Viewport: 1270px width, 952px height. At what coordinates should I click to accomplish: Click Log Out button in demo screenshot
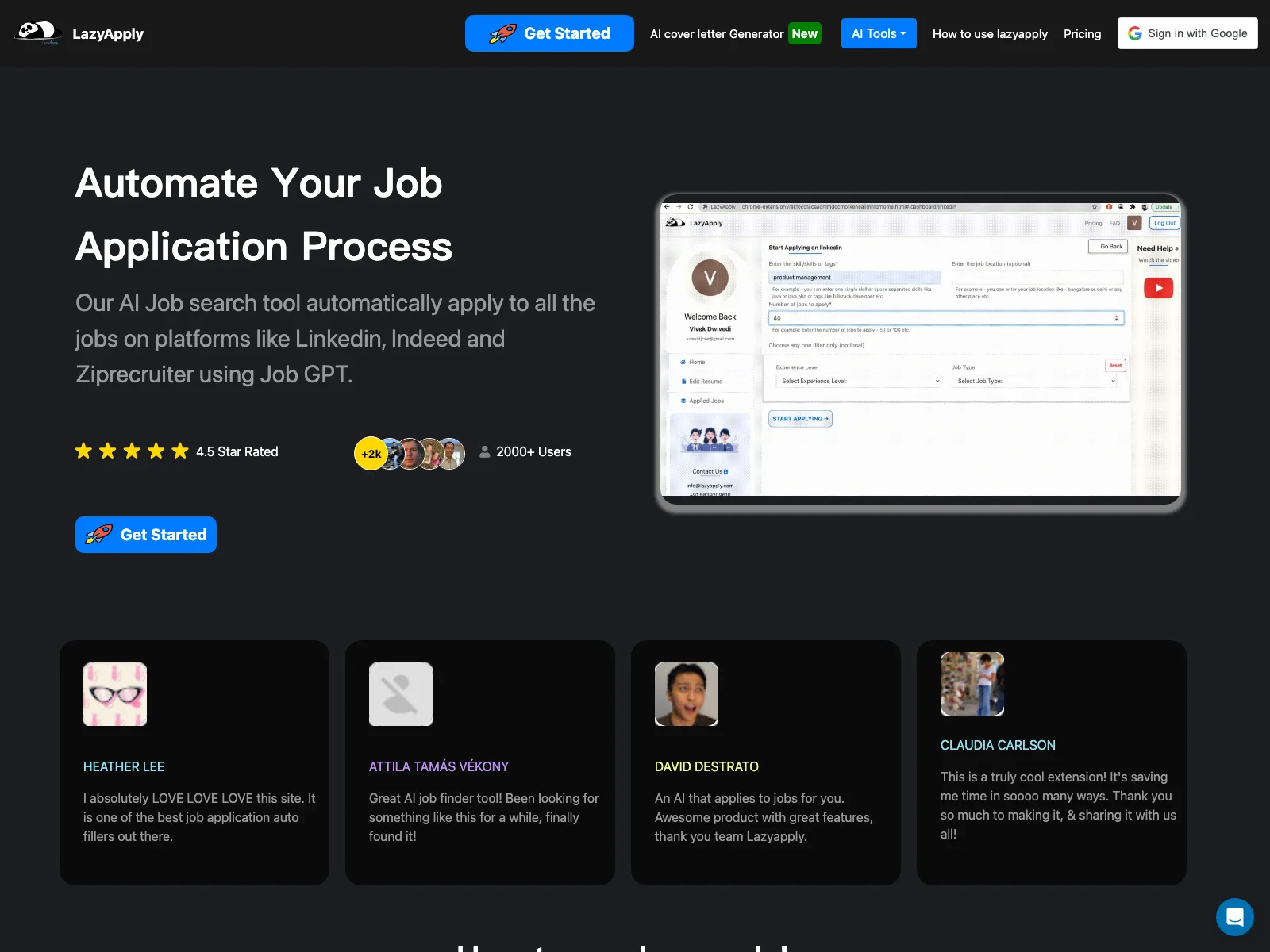point(1164,223)
